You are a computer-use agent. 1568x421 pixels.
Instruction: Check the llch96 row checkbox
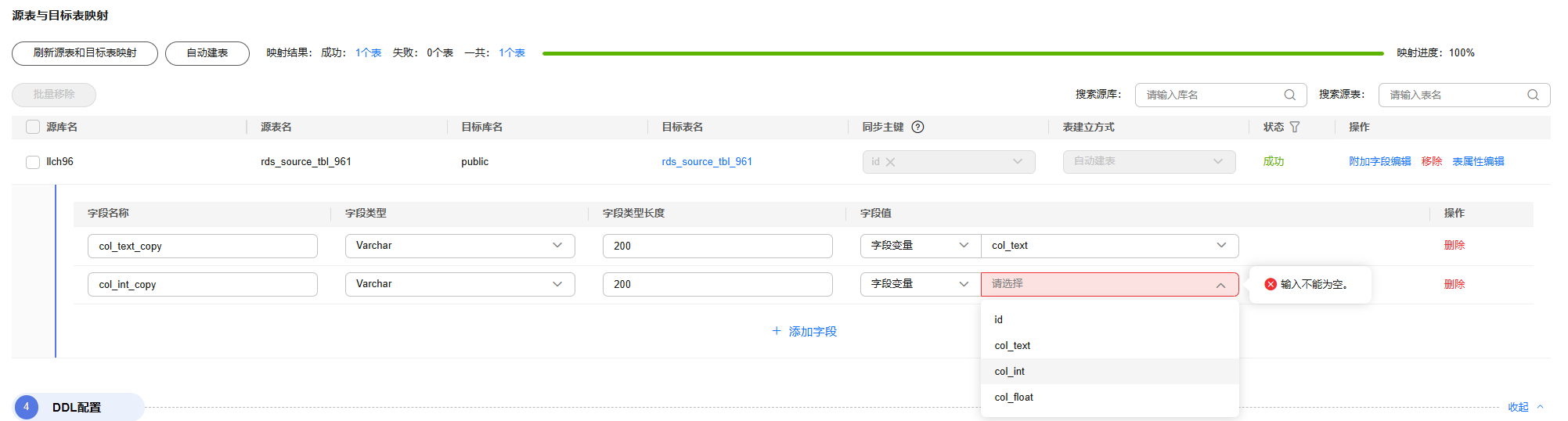coord(33,162)
